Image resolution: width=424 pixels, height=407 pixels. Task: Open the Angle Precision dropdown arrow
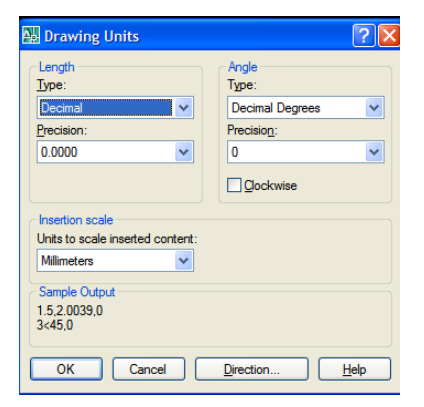pyautogui.click(x=374, y=152)
